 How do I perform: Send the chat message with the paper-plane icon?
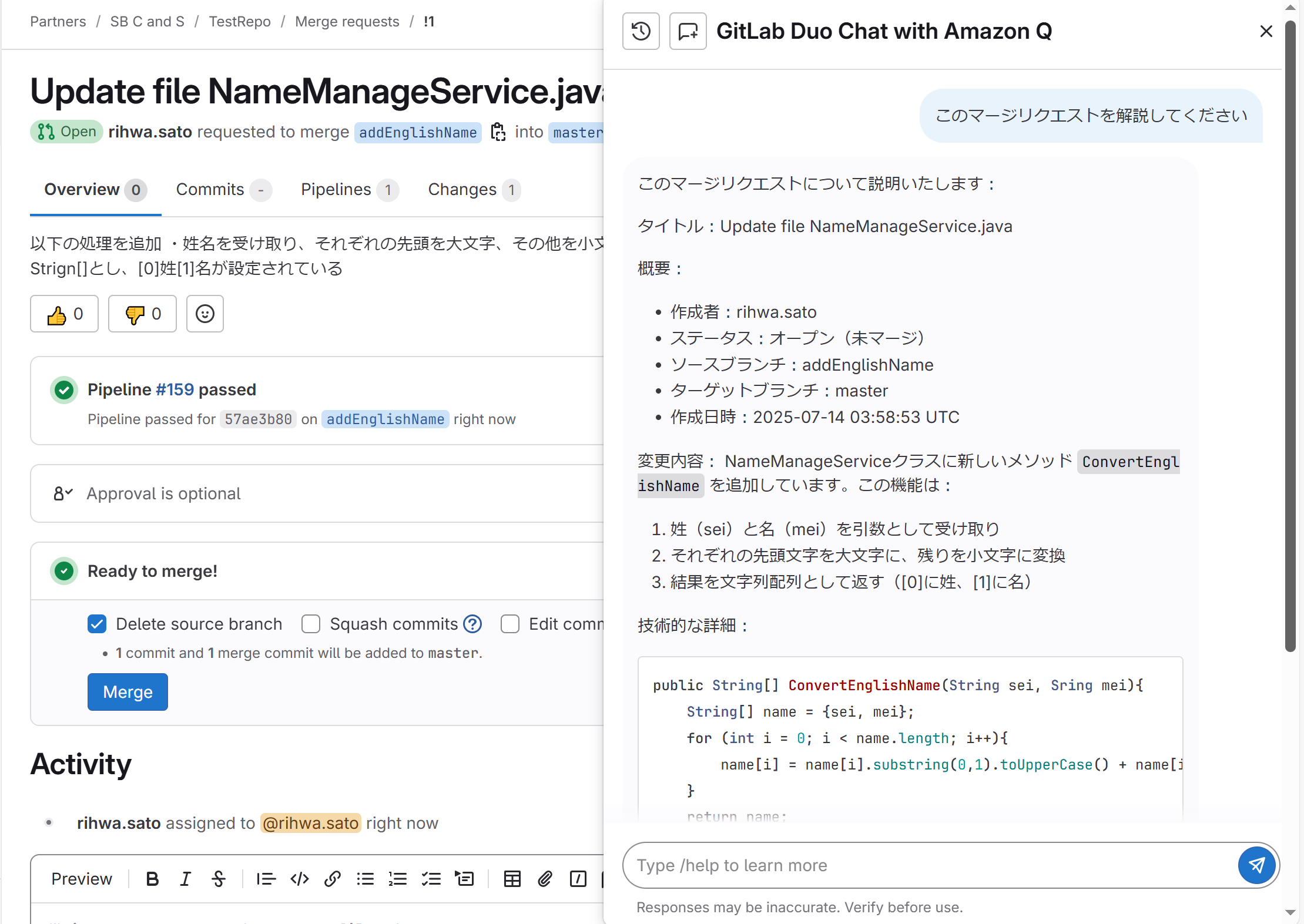pyautogui.click(x=1256, y=865)
